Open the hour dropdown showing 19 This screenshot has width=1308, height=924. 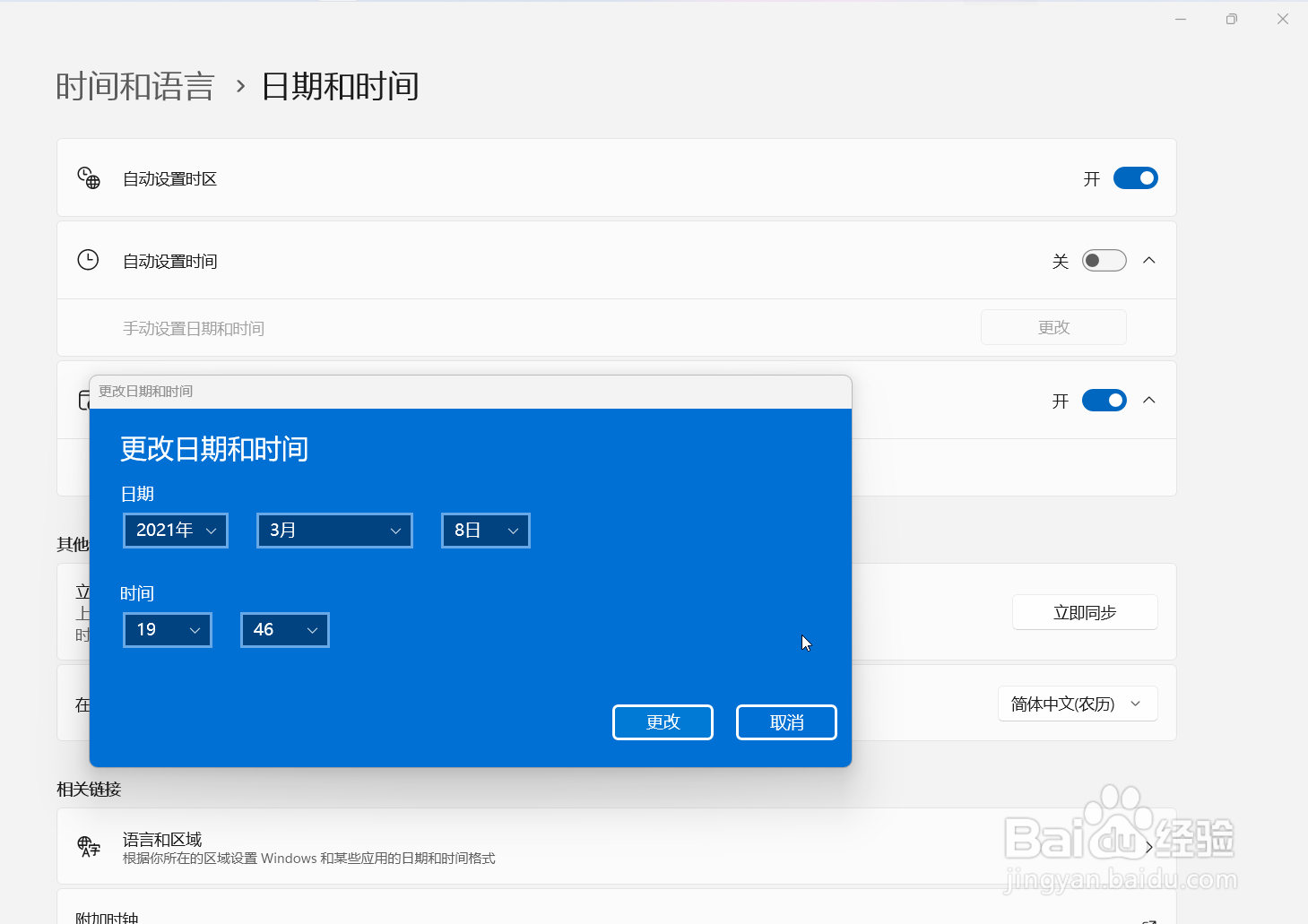coord(167,629)
